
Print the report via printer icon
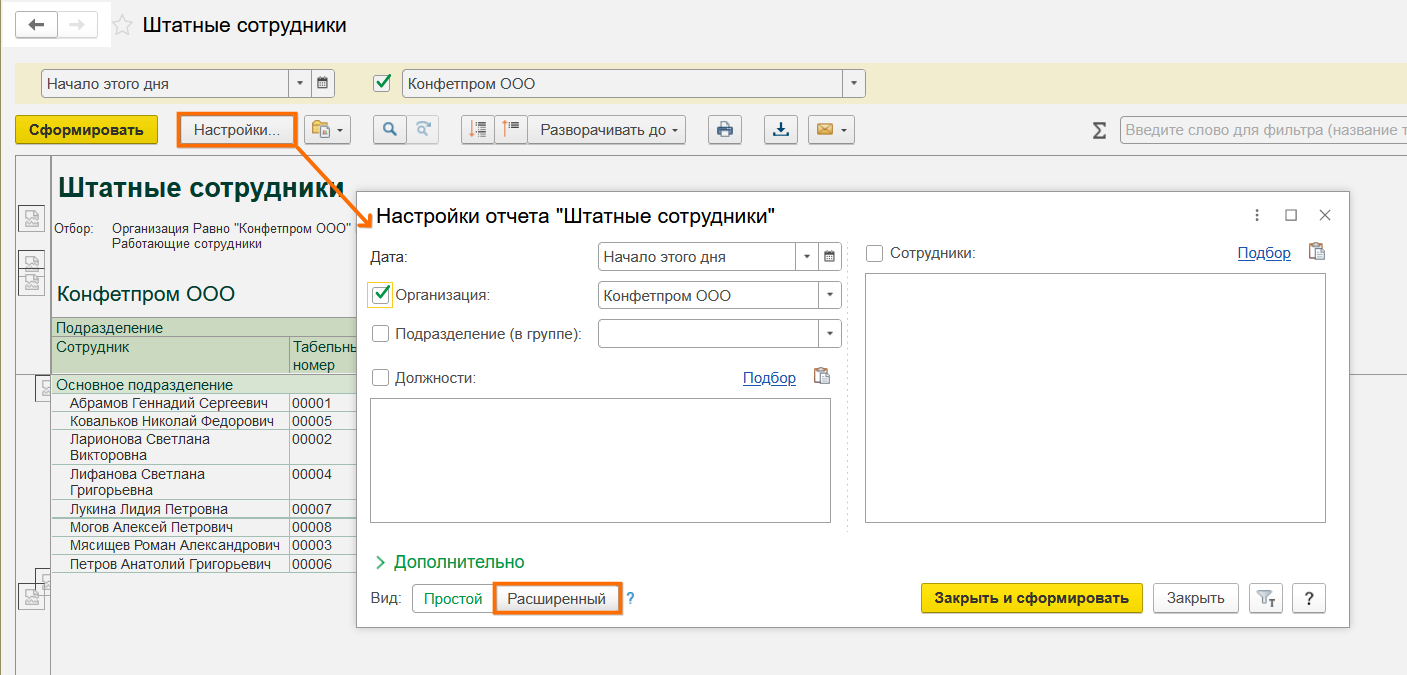point(725,129)
